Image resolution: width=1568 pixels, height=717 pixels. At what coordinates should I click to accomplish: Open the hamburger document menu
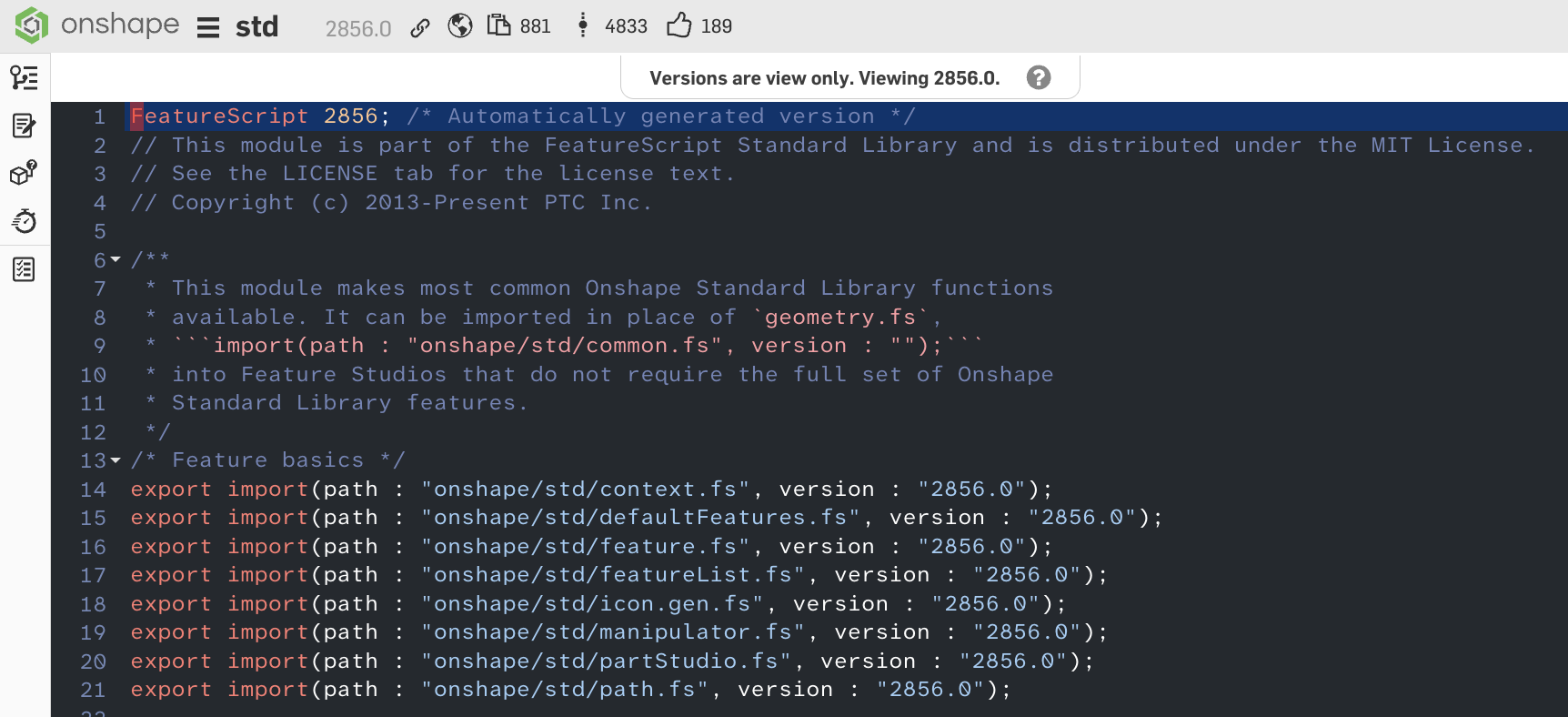click(208, 27)
